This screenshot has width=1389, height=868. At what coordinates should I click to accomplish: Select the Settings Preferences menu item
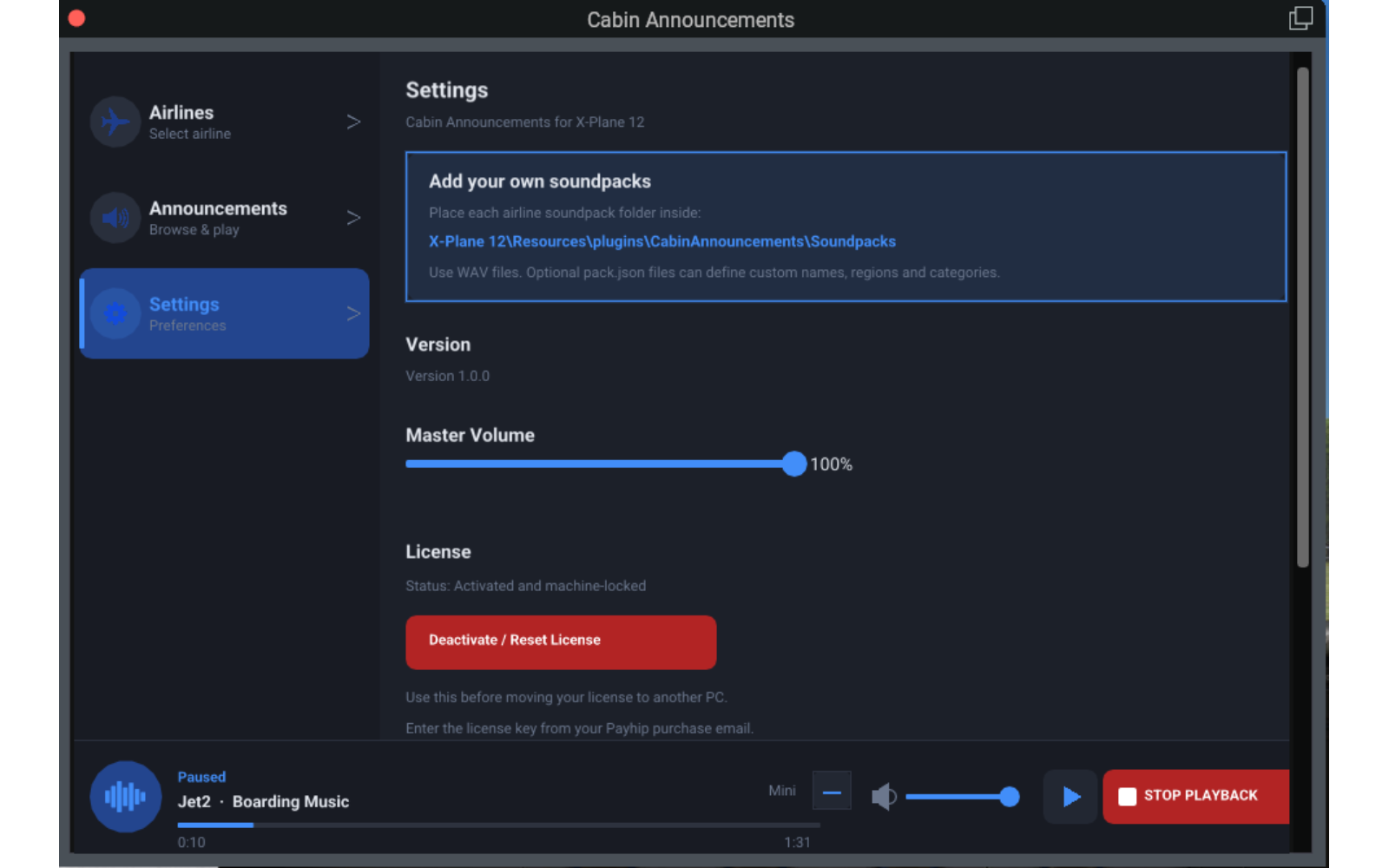point(224,313)
